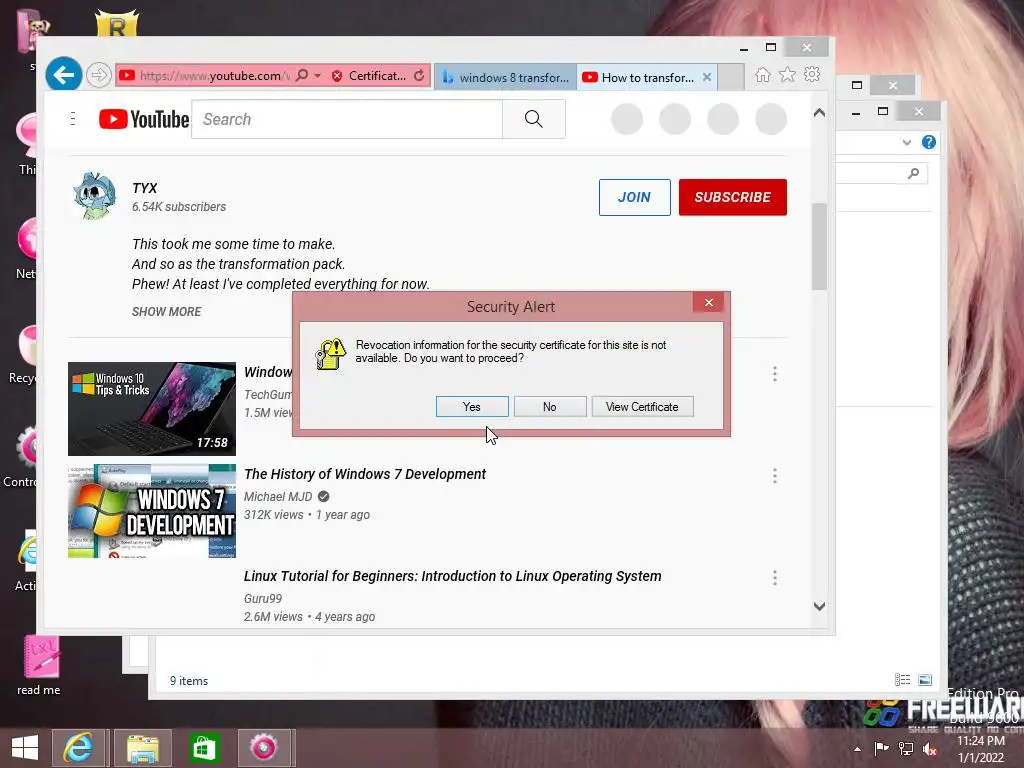This screenshot has height=768, width=1024.
Task: Open a new blank tab
Action: tap(731, 77)
